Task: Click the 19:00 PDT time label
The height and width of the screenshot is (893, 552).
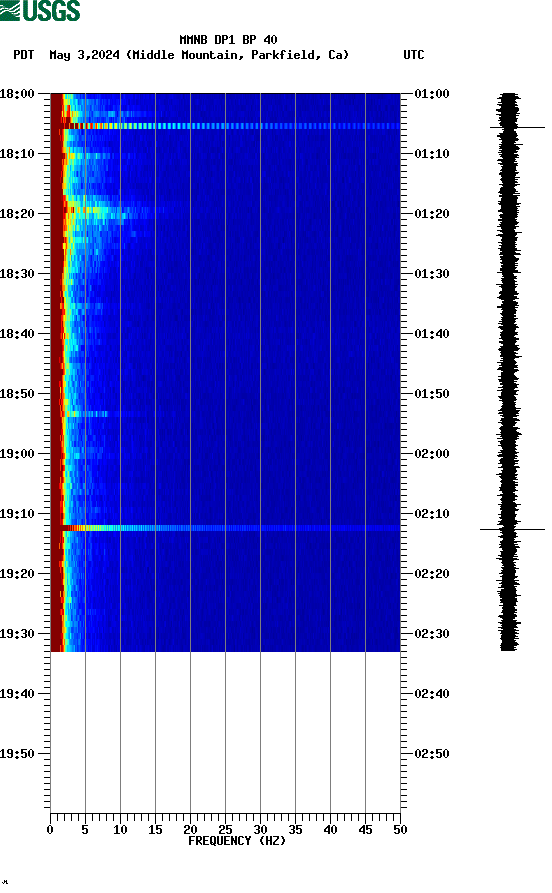Action: 17,454
